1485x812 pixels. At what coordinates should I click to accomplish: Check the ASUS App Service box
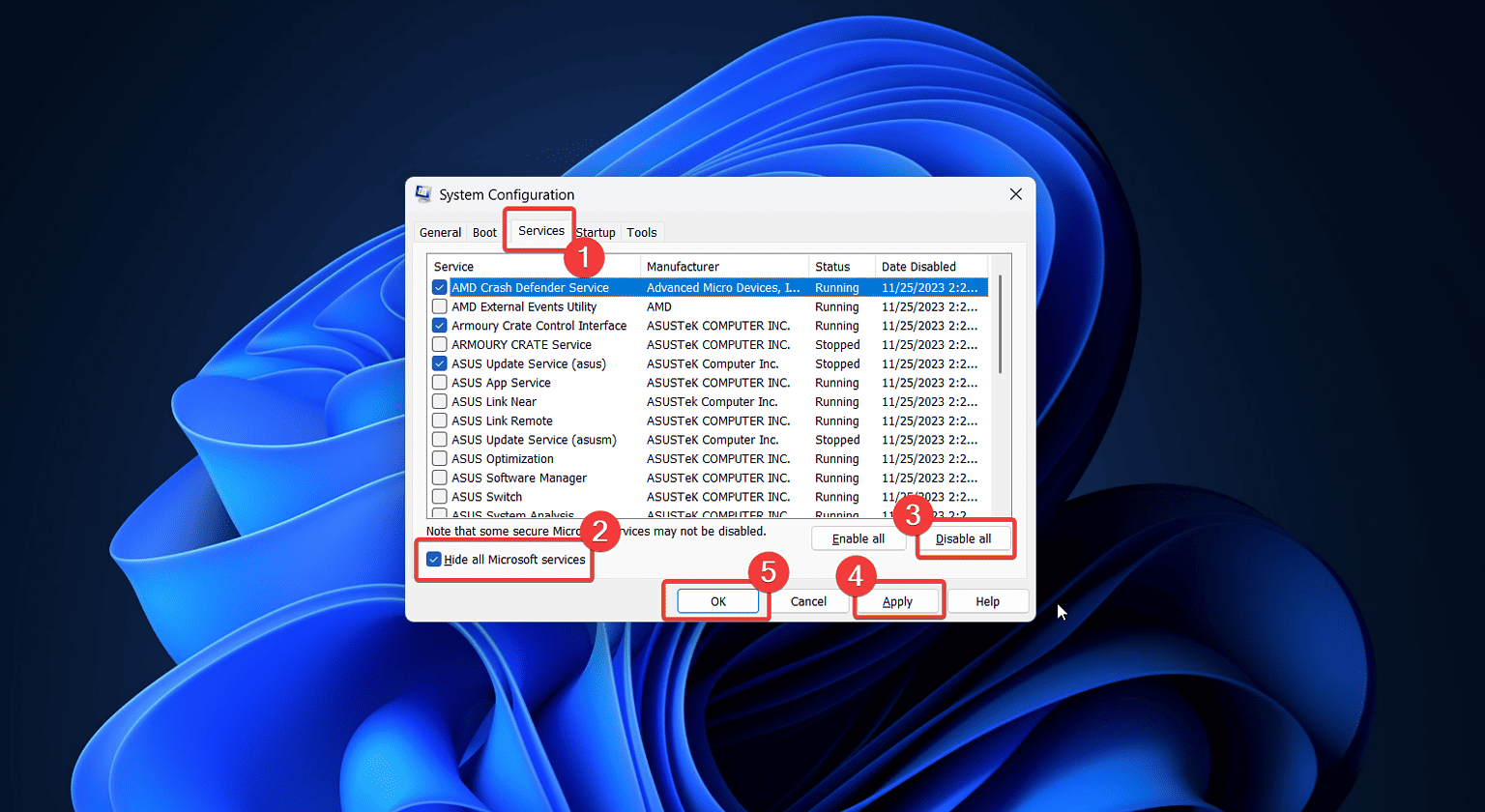pos(440,383)
